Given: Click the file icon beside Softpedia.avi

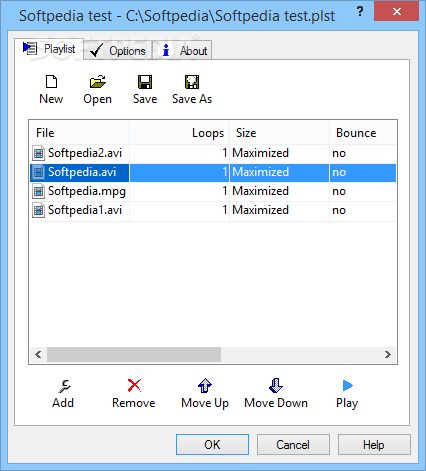Looking at the screenshot, I should 39,172.
